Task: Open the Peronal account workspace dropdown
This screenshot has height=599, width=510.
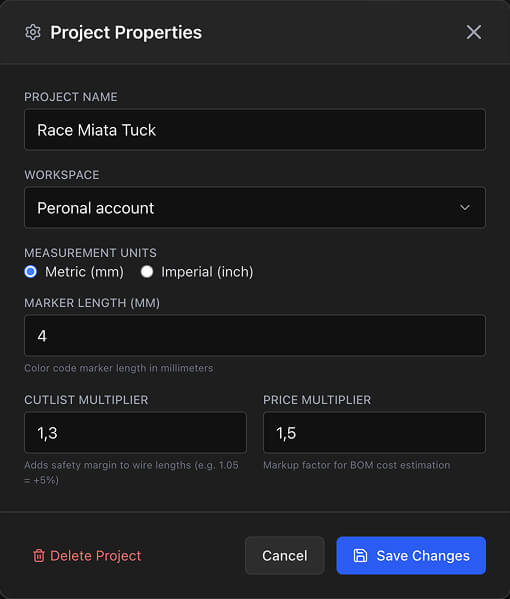Action: coord(255,208)
